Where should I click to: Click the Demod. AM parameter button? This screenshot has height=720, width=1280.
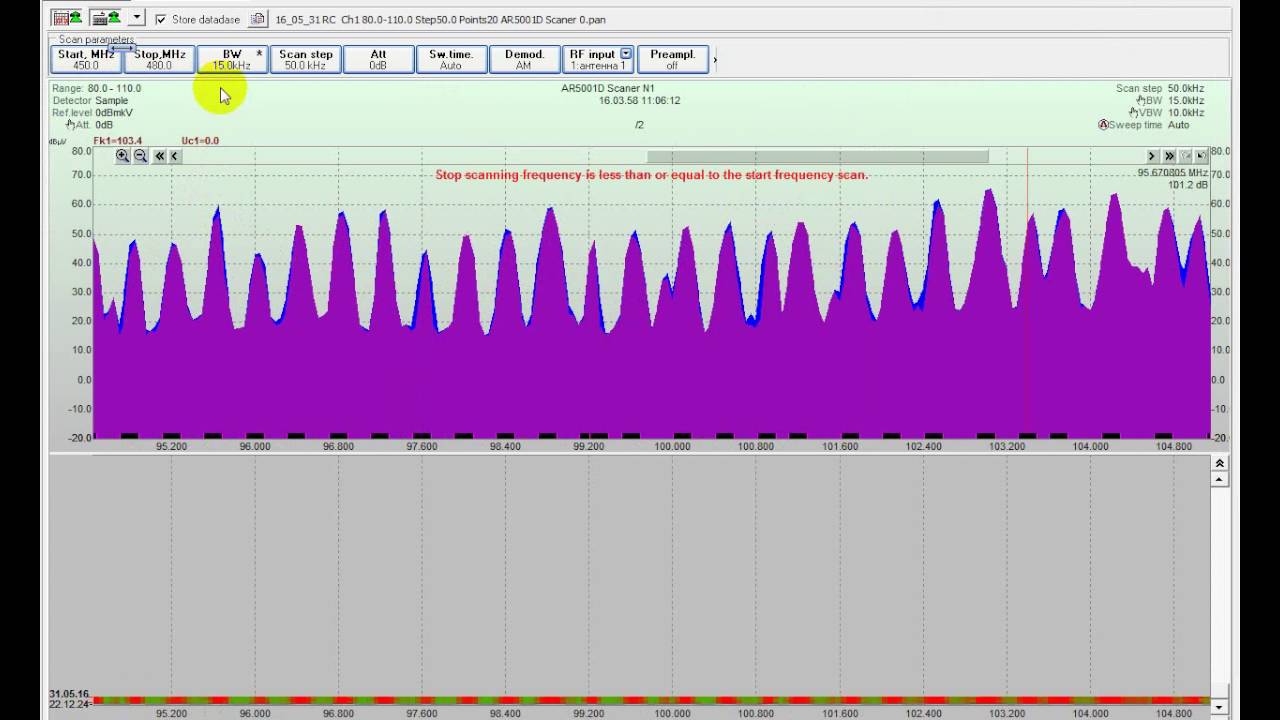pyautogui.click(x=524, y=59)
